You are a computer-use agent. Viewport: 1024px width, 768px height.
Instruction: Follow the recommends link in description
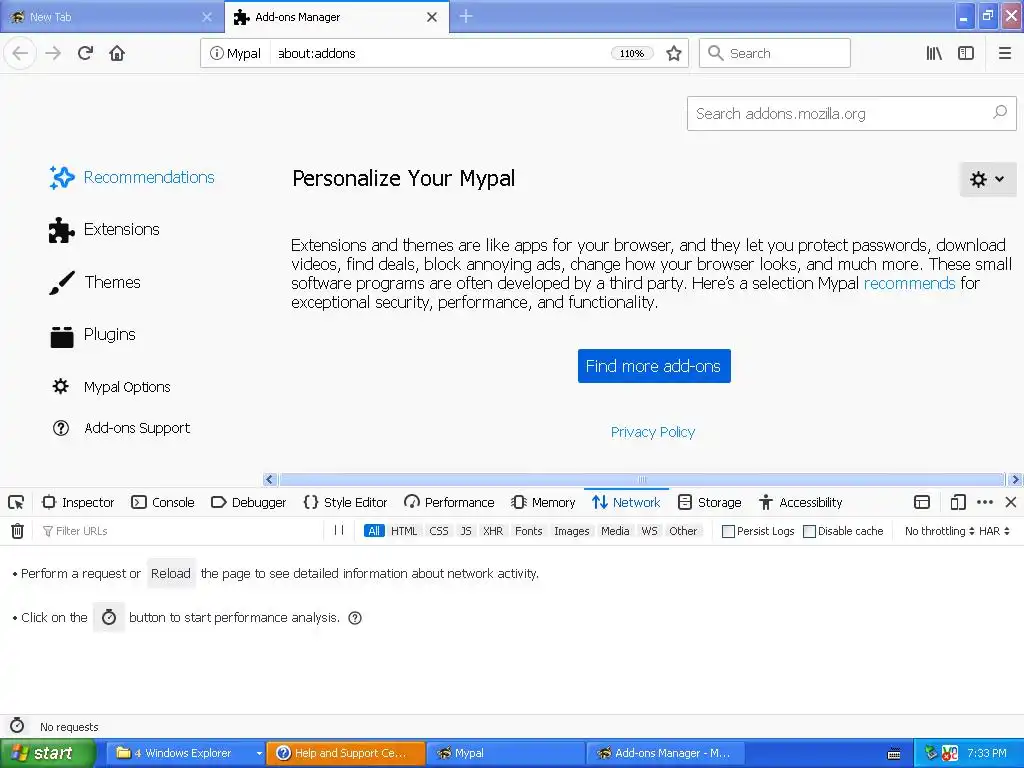909,283
